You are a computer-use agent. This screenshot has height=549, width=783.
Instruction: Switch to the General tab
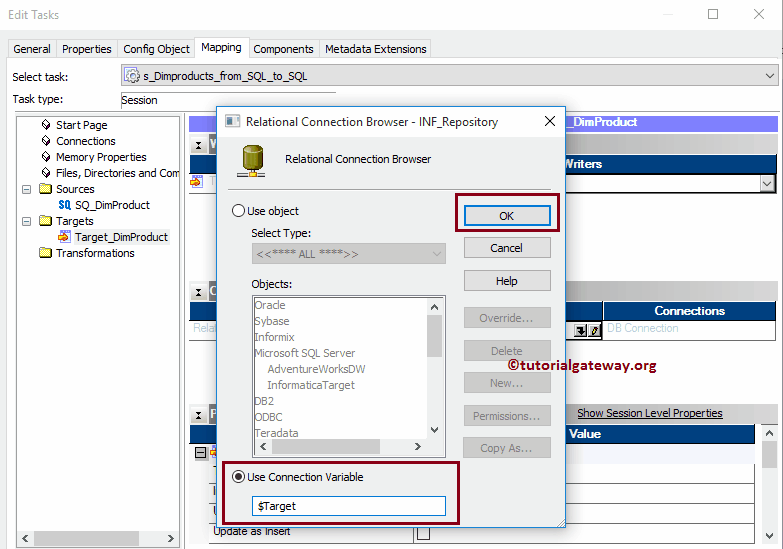pos(32,49)
